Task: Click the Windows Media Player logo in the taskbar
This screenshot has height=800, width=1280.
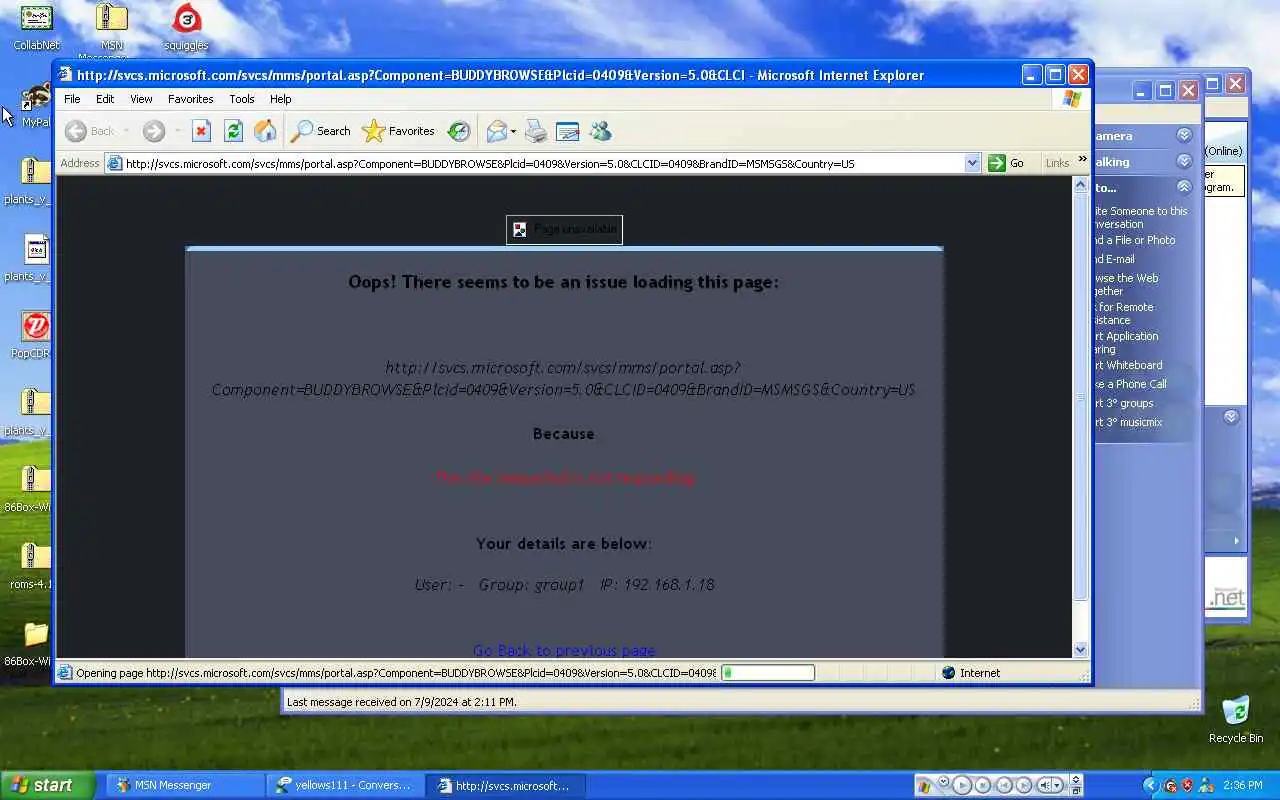Action: [925, 785]
